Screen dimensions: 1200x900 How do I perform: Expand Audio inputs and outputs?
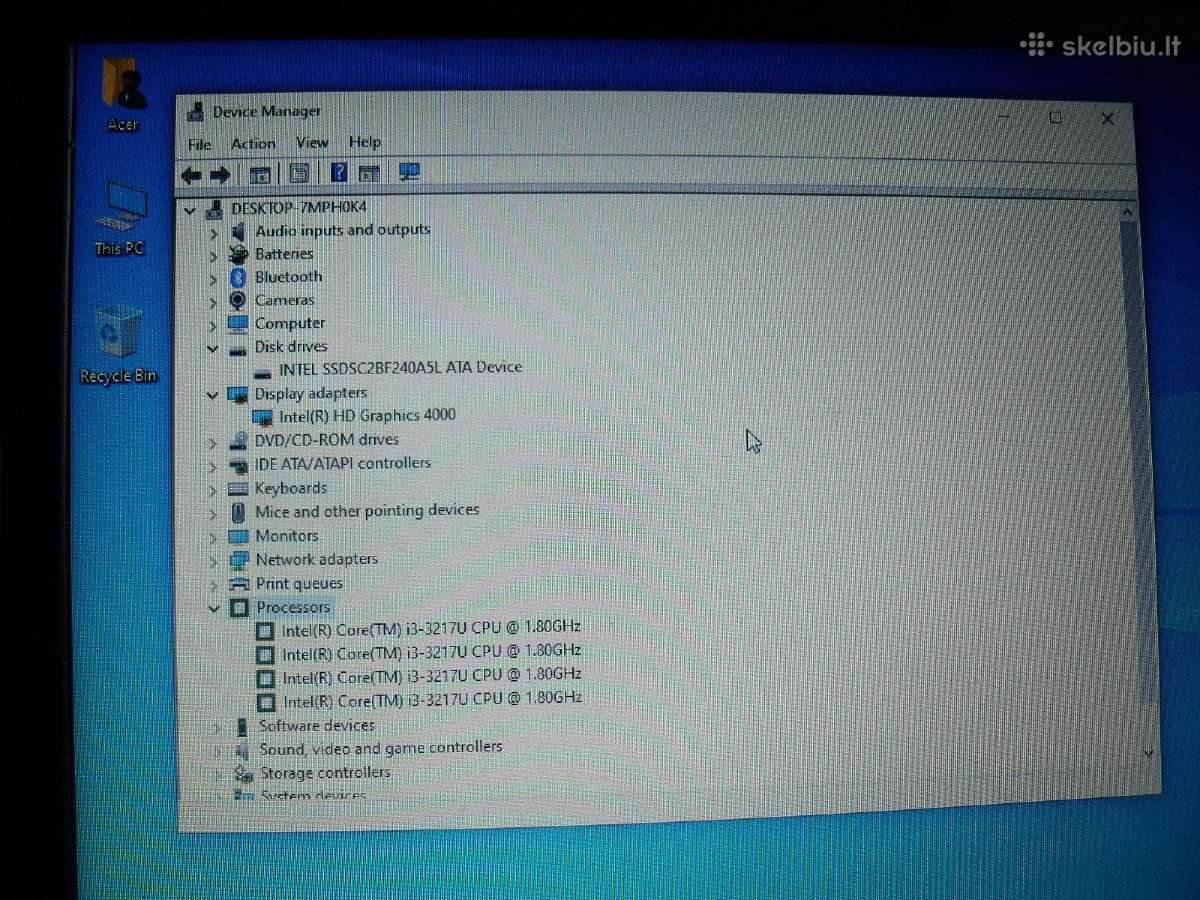click(213, 232)
